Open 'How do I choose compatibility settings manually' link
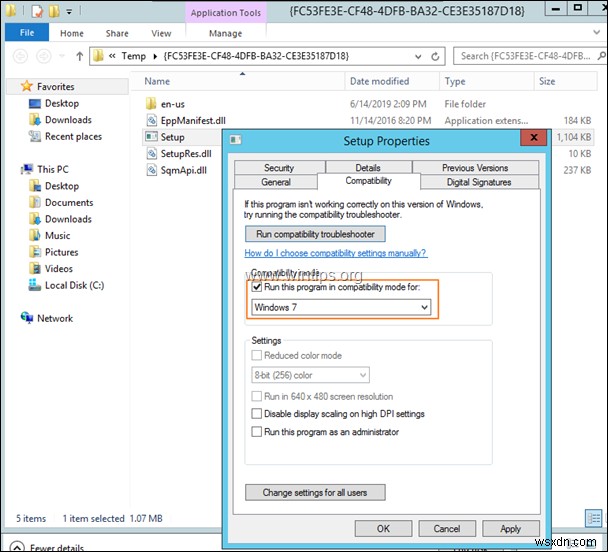This screenshot has width=608, height=552. pyautogui.click(x=336, y=253)
